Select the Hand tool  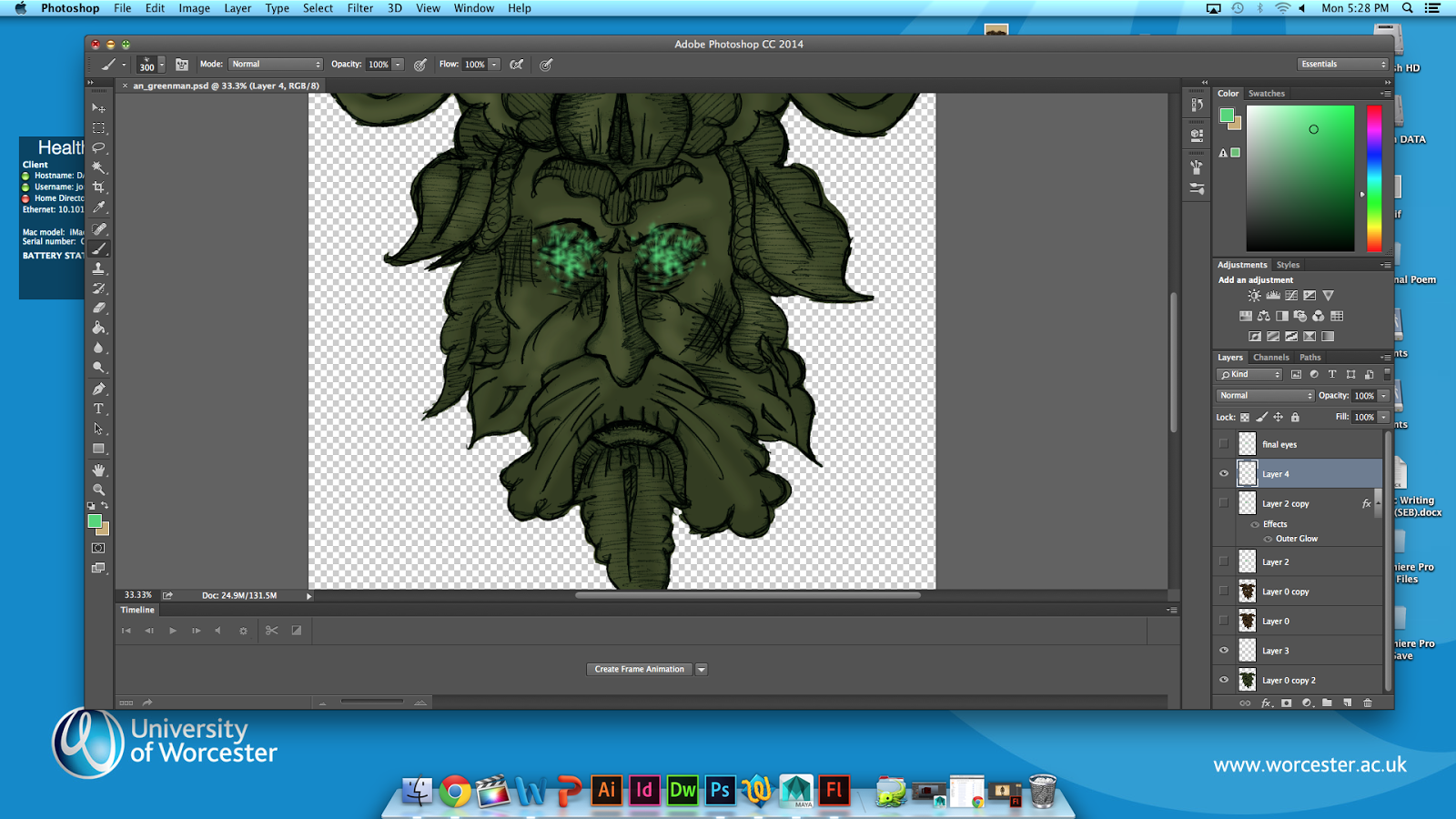(98, 470)
